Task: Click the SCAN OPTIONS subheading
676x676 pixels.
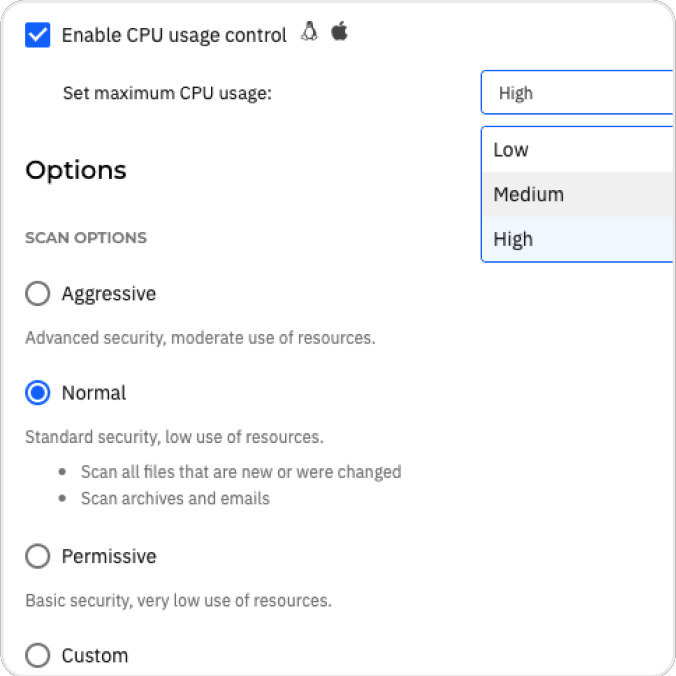Action: [86, 238]
